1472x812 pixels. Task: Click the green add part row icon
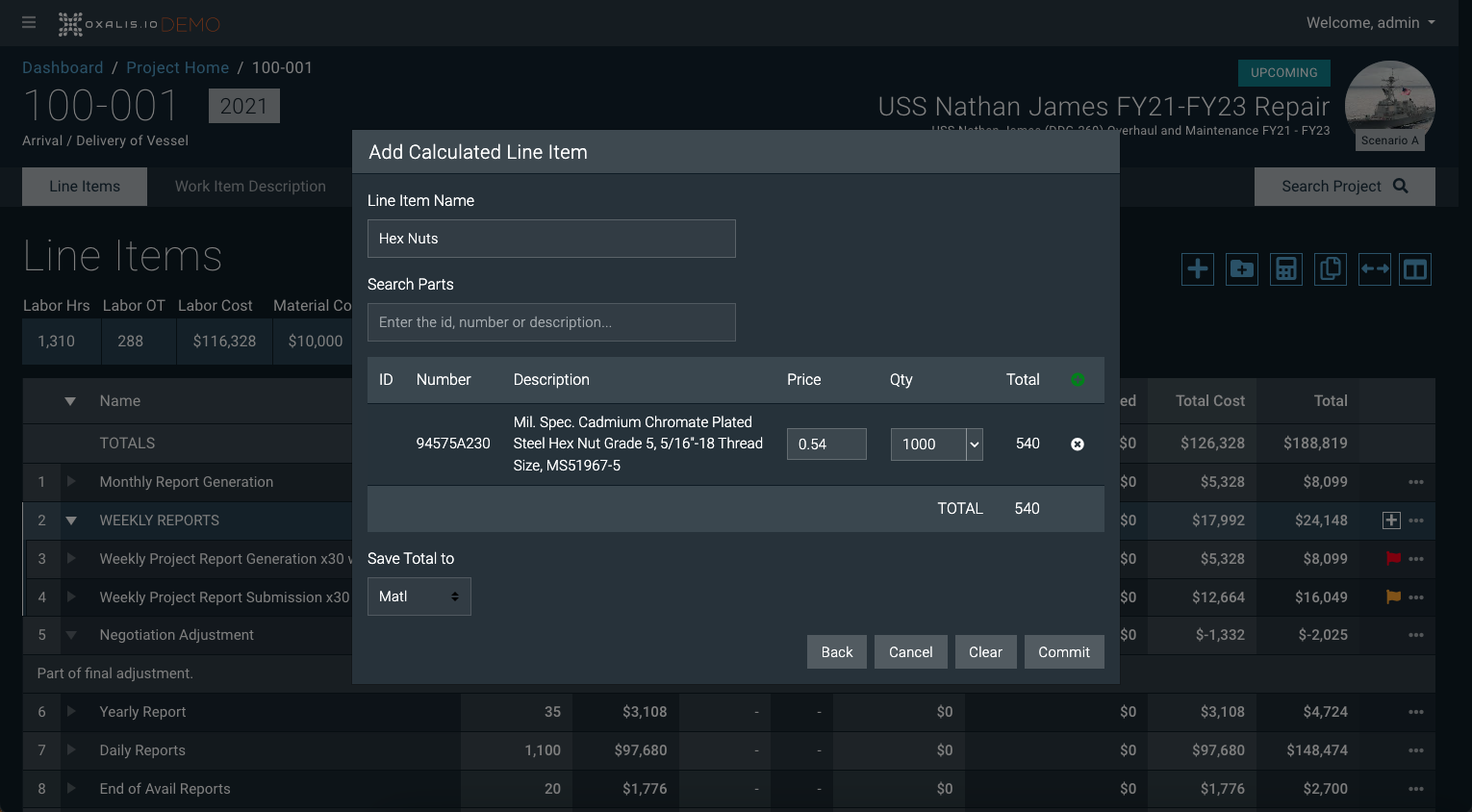[1078, 380]
